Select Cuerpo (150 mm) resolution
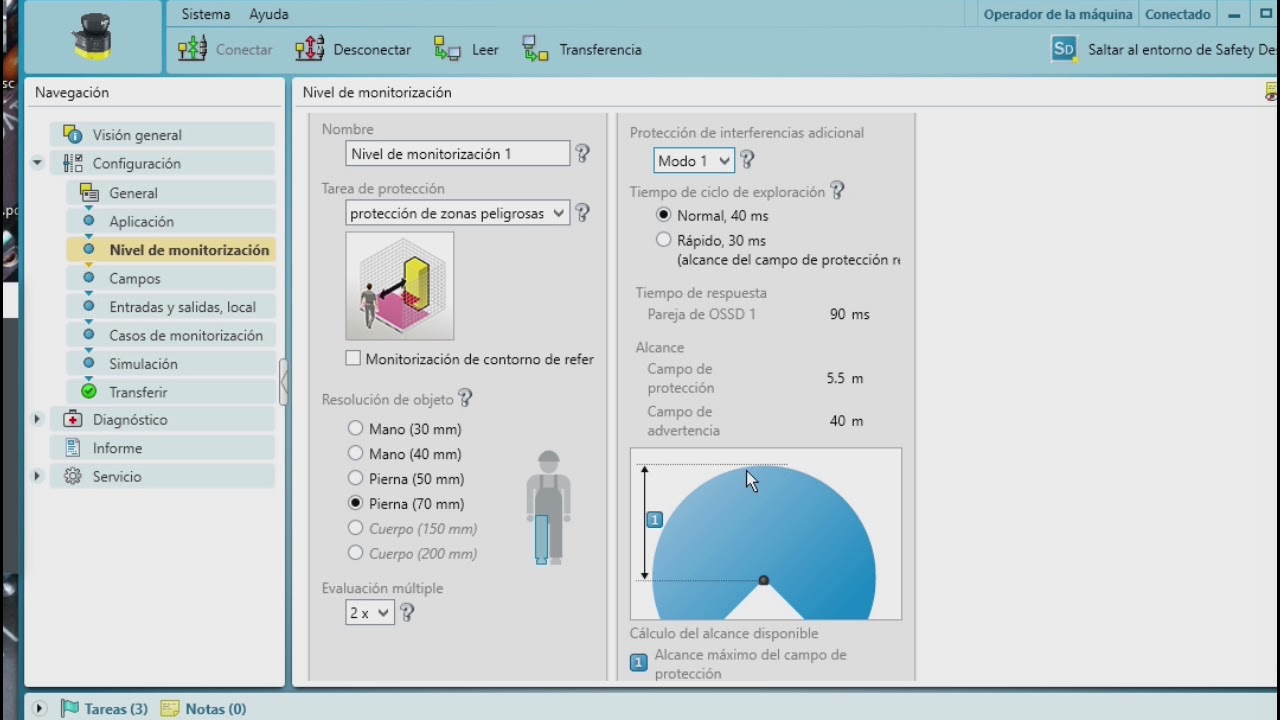 click(x=355, y=528)
